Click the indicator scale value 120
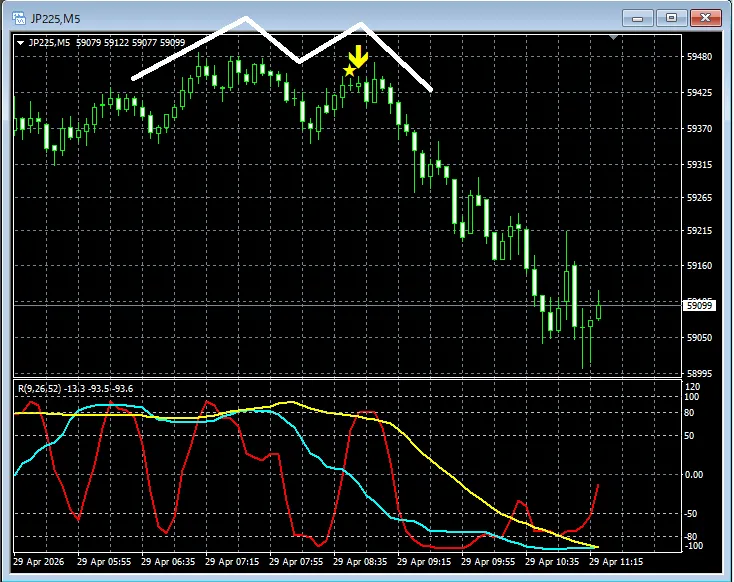The height and width of the screenshot is (582, 734). click(x=693, y=386)
